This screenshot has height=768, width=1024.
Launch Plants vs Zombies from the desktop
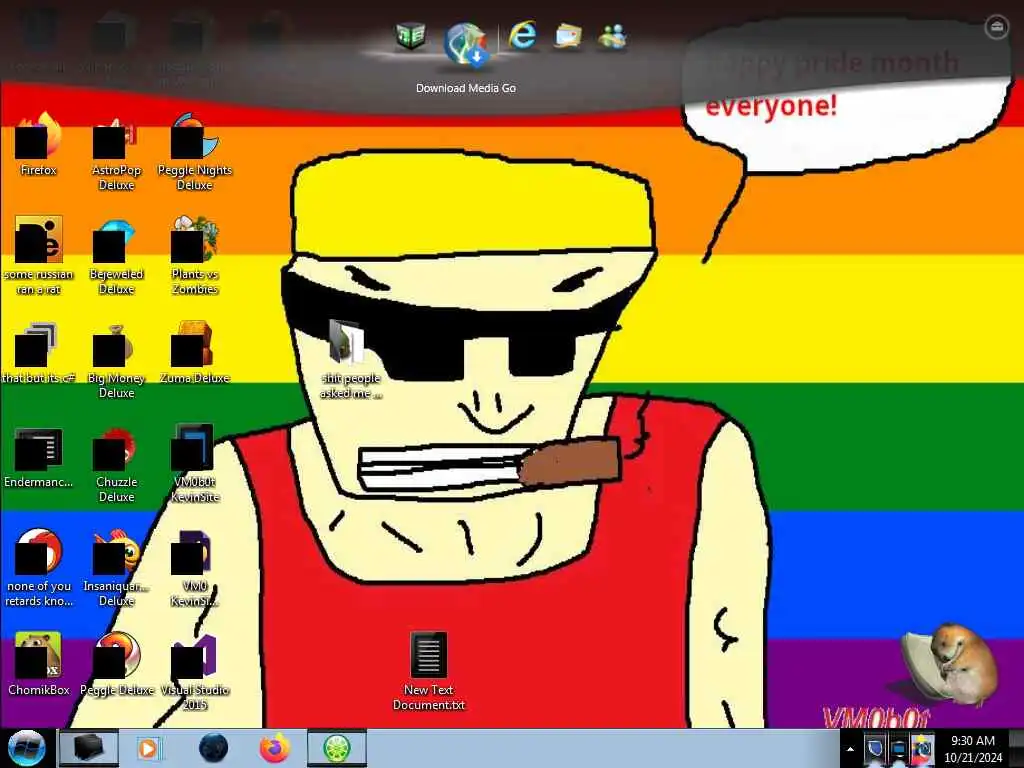click(195, 255)
